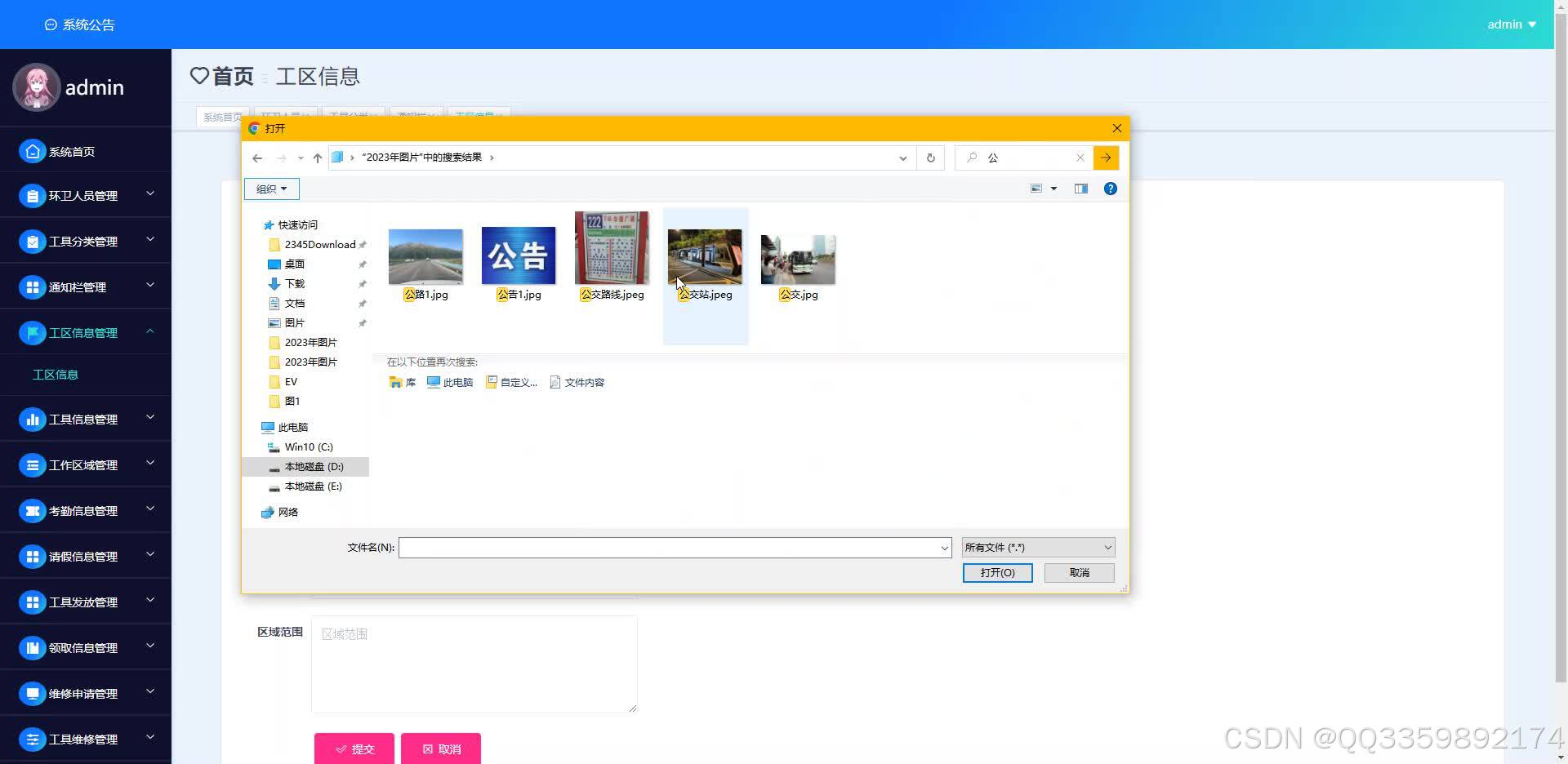Select the 公交路线.jpeg thumbnail
This screenshot has height=764, width=1568.
coord(612,247)
